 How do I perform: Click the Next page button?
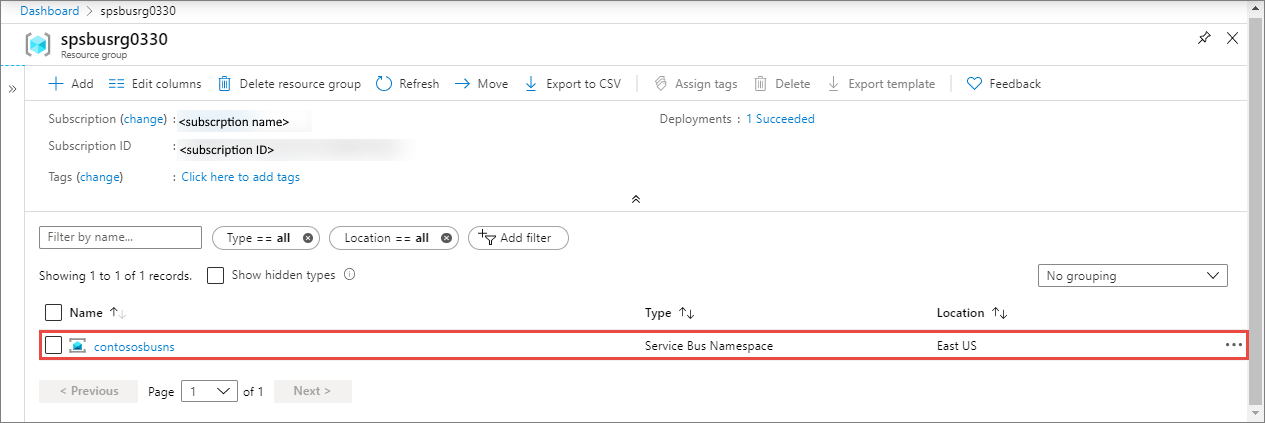tap(312, 391)
